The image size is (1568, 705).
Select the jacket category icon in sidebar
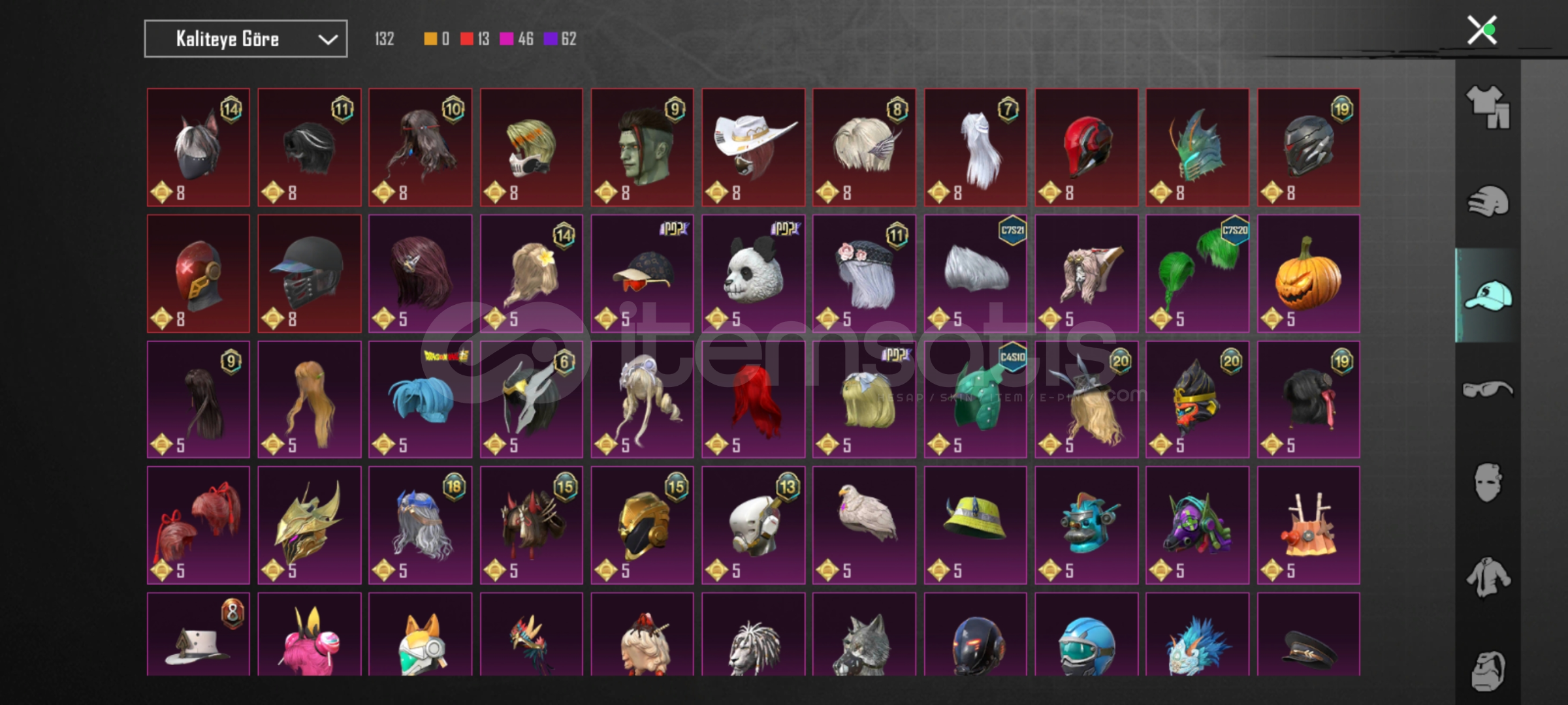pyautogui.click(x=1488, y=577)
